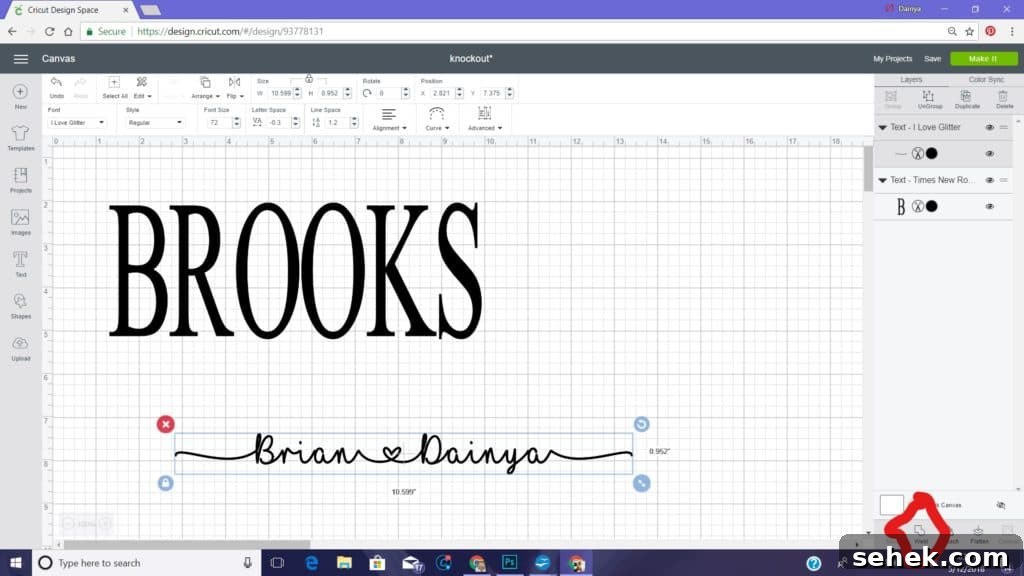Select the black color swatch of Glitter layer
Viewport: 1024px width, 576px height.
coord(932,153)
